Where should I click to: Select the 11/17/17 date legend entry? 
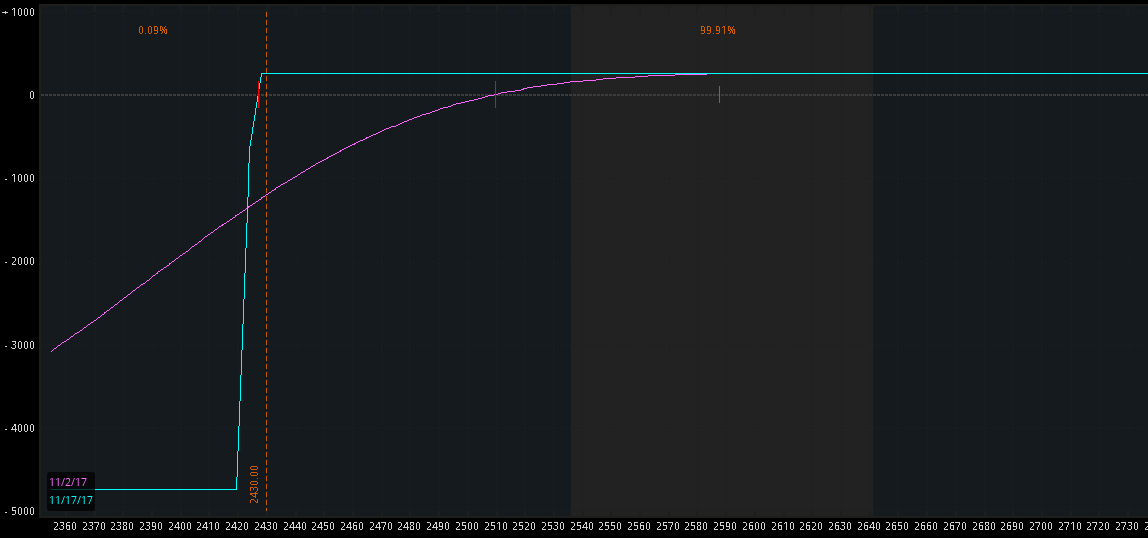pyautogui.click(x=71, y=500)
